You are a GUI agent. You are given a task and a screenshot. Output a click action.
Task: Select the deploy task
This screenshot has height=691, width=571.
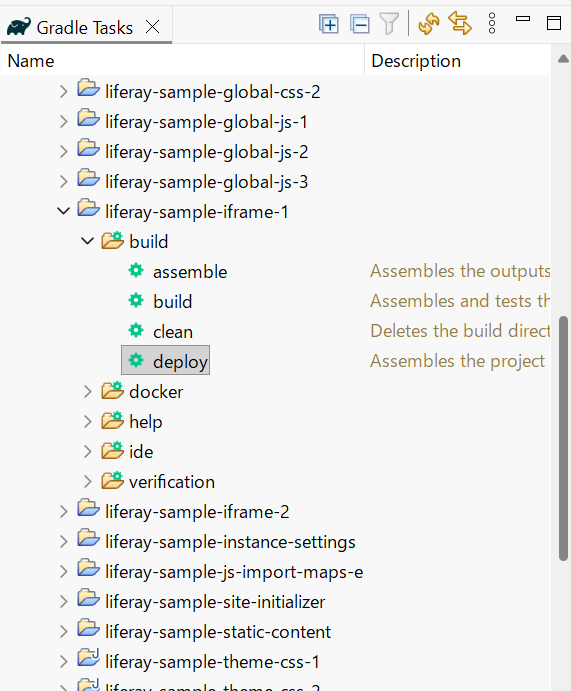(x=166, y=360)
